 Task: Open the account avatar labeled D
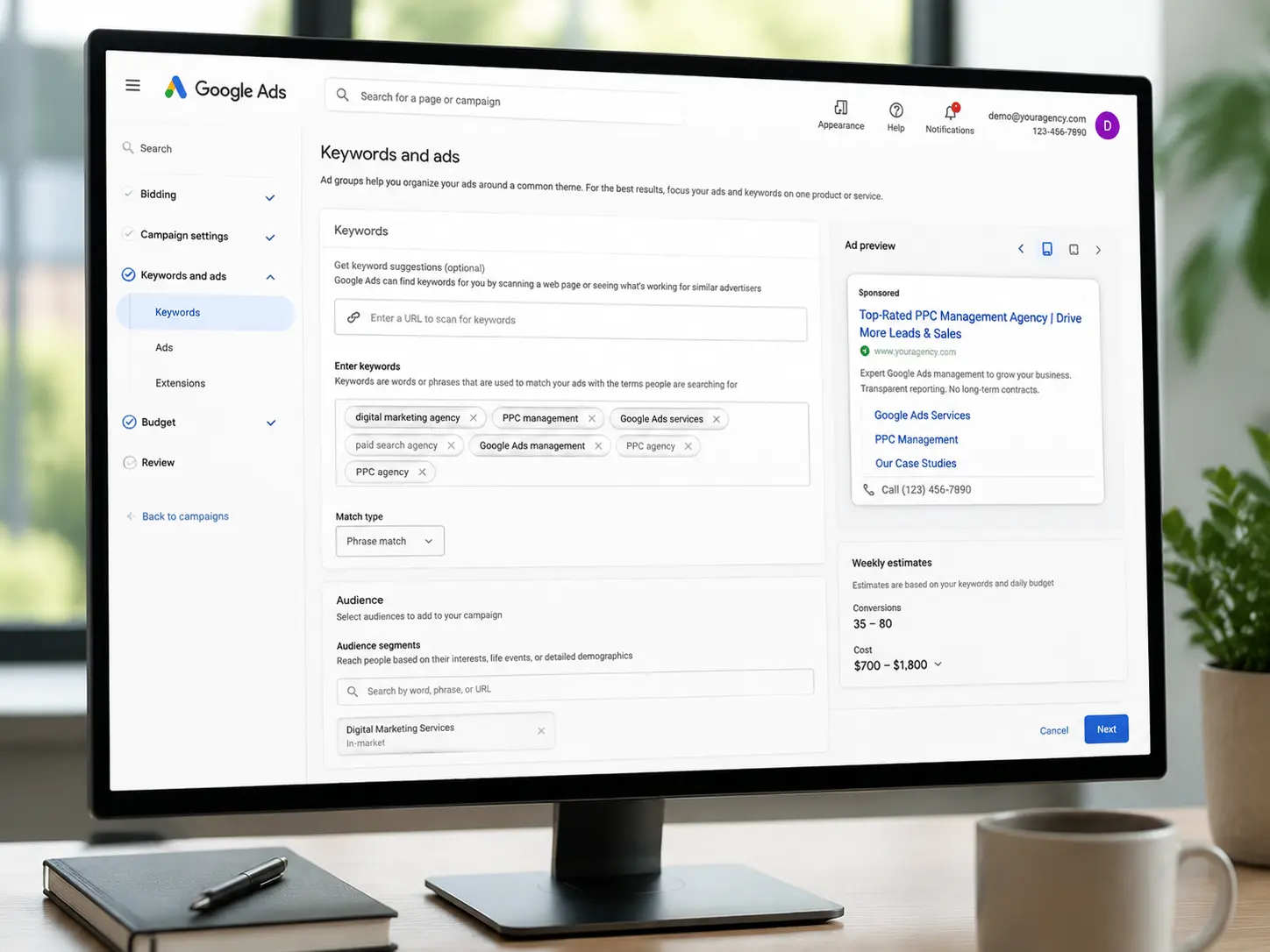1107,126
